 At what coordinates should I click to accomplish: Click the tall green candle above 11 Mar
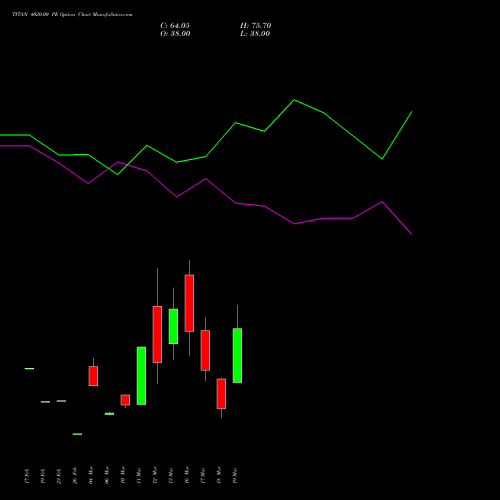click(141, 376)
